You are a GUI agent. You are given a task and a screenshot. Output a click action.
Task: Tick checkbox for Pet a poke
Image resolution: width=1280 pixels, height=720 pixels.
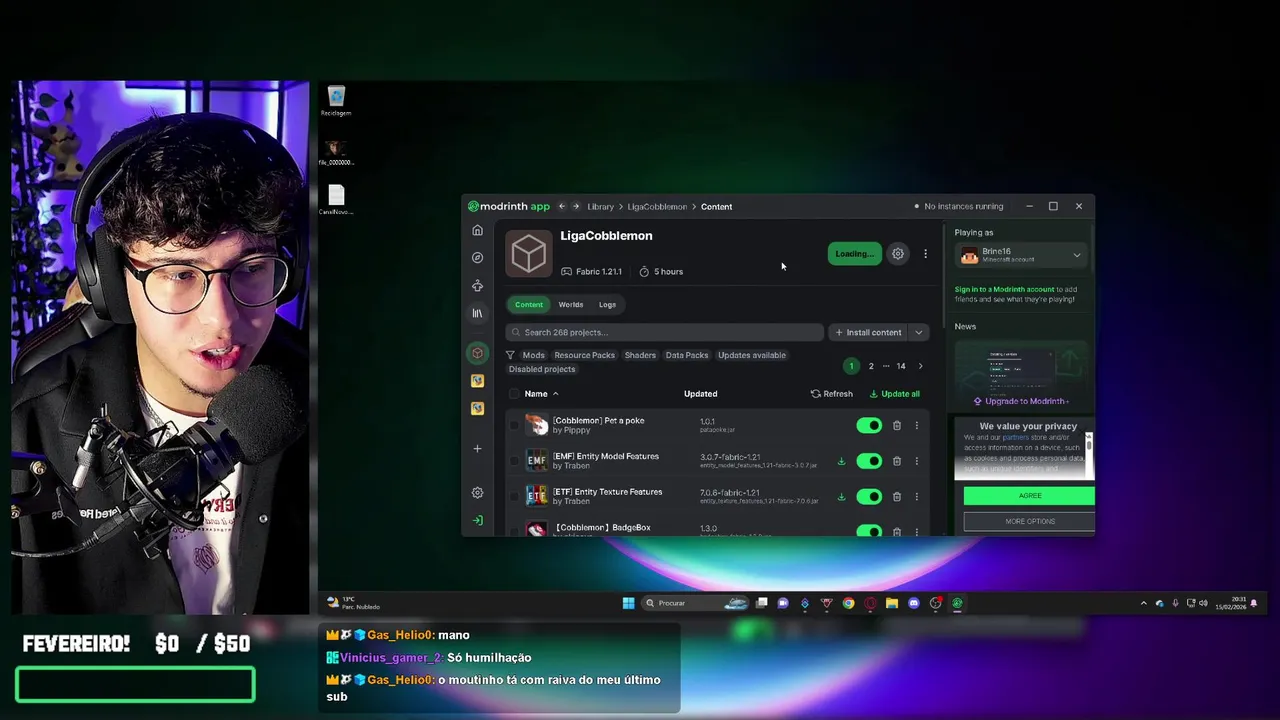point(514,426)
